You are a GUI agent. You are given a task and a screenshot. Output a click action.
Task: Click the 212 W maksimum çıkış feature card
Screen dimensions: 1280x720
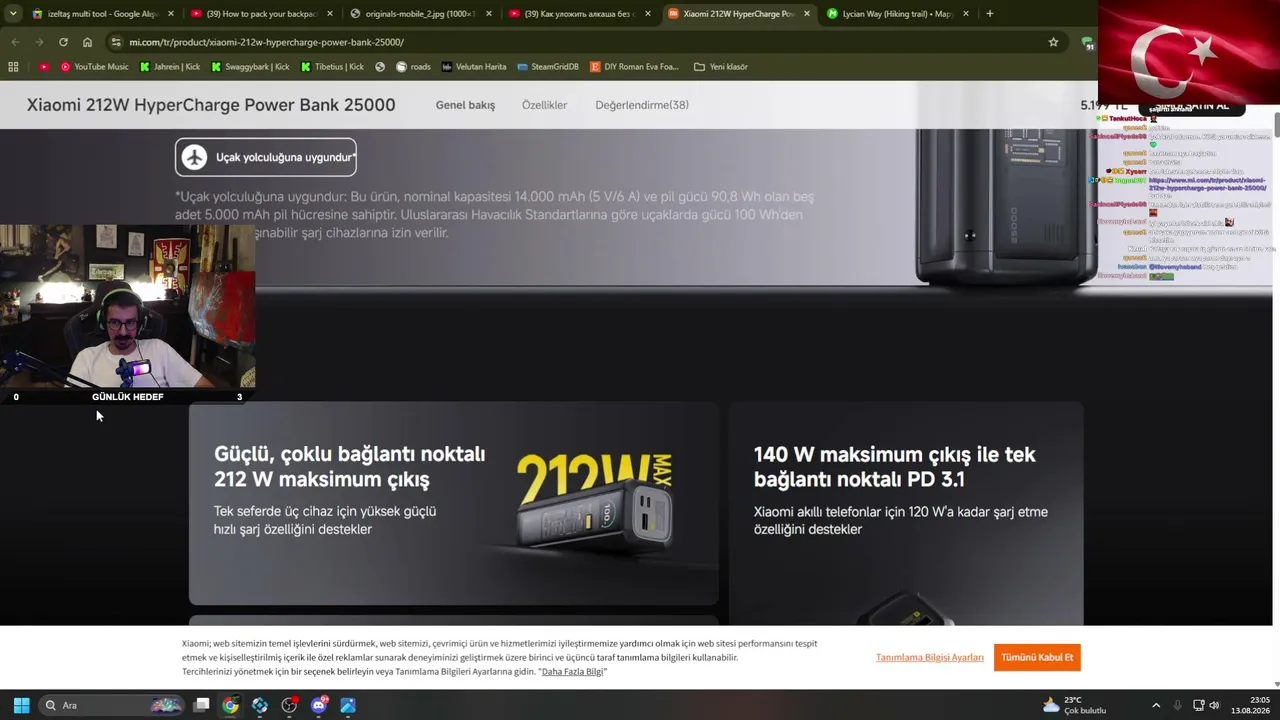coord(454,504)
